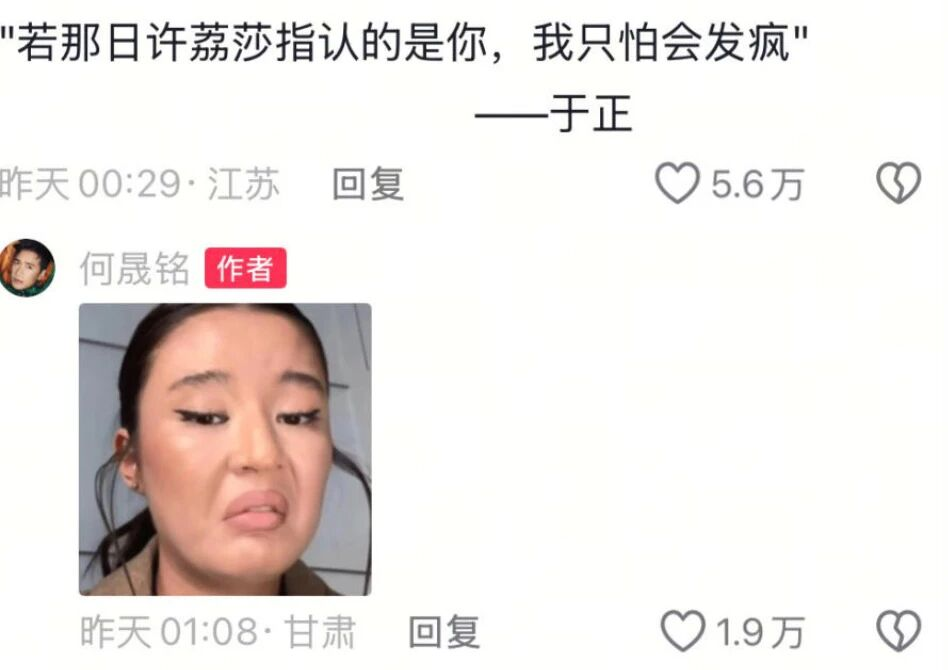The height and width of the screenshot is (670, 948).
Task: Like the comment with 5.6万 likes
Action: pos(677,183)
